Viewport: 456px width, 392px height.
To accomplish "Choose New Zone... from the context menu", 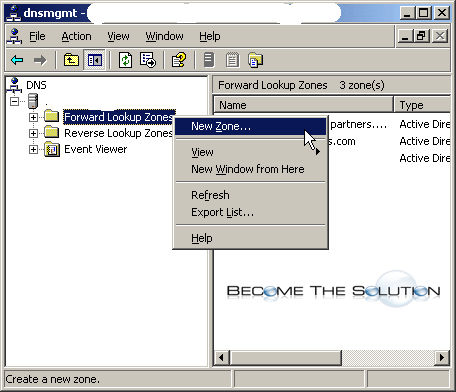I will [250, 126].
